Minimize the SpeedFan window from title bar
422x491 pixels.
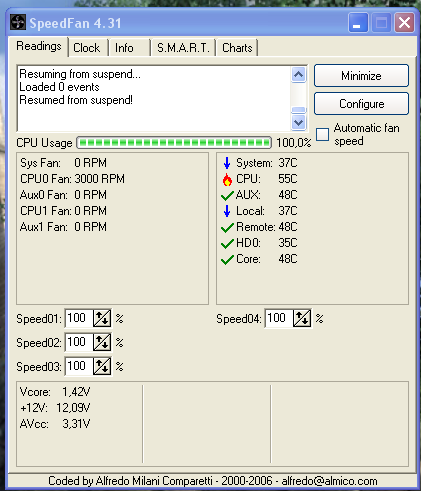pyautogui.click(x=358, y=23)
